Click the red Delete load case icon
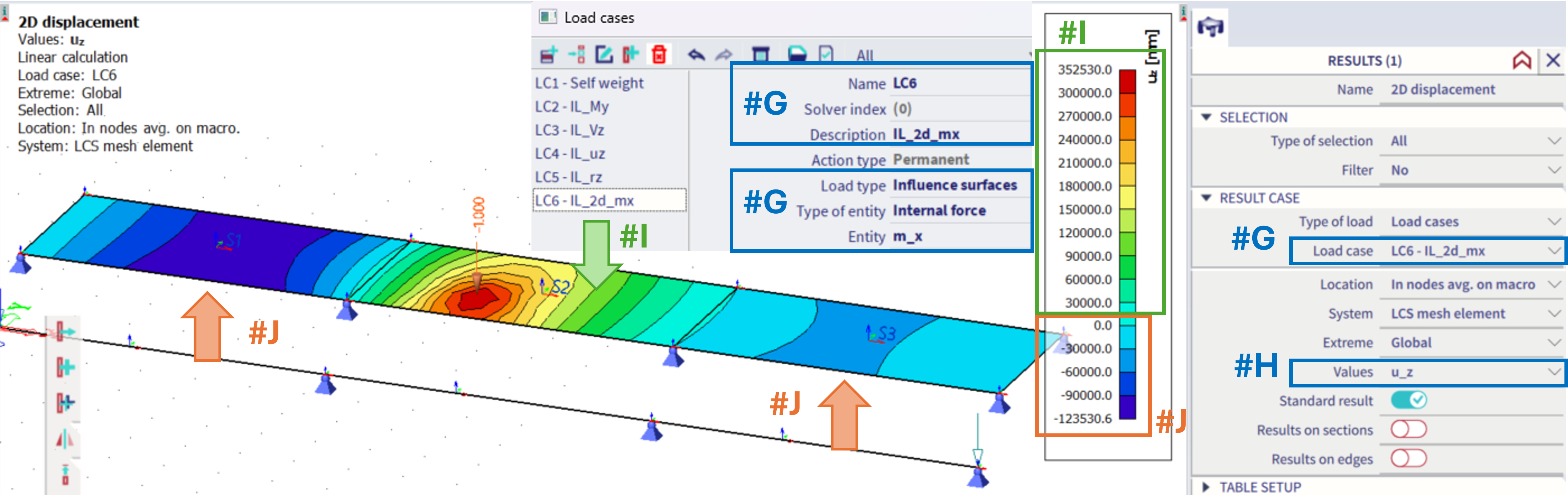The height and width of the screenshot is (495, 1568). click(x=659, y=55)
